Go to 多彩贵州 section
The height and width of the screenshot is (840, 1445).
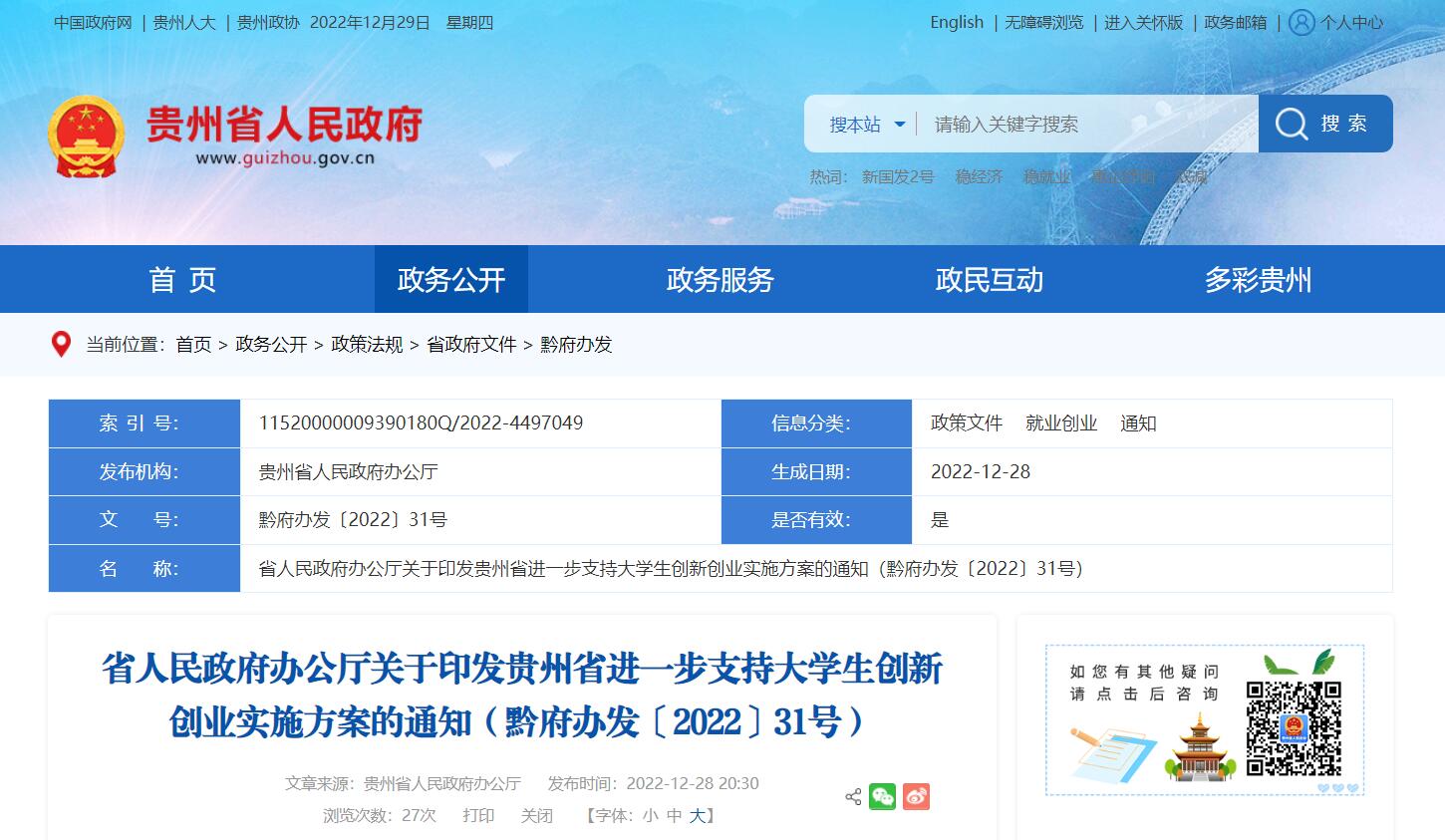click(1258, 280)
